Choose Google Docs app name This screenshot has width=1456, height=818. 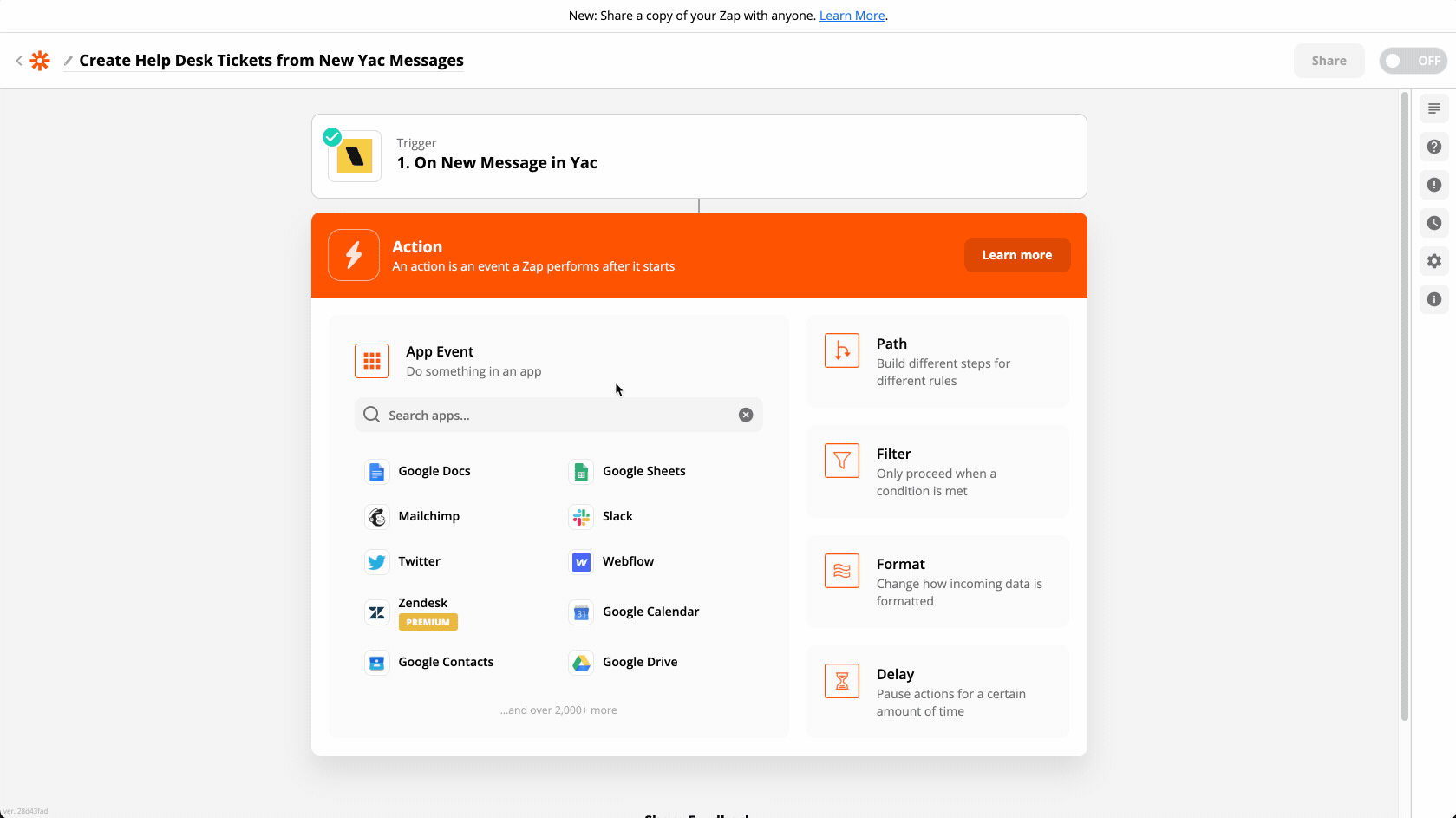pos(434,471)
